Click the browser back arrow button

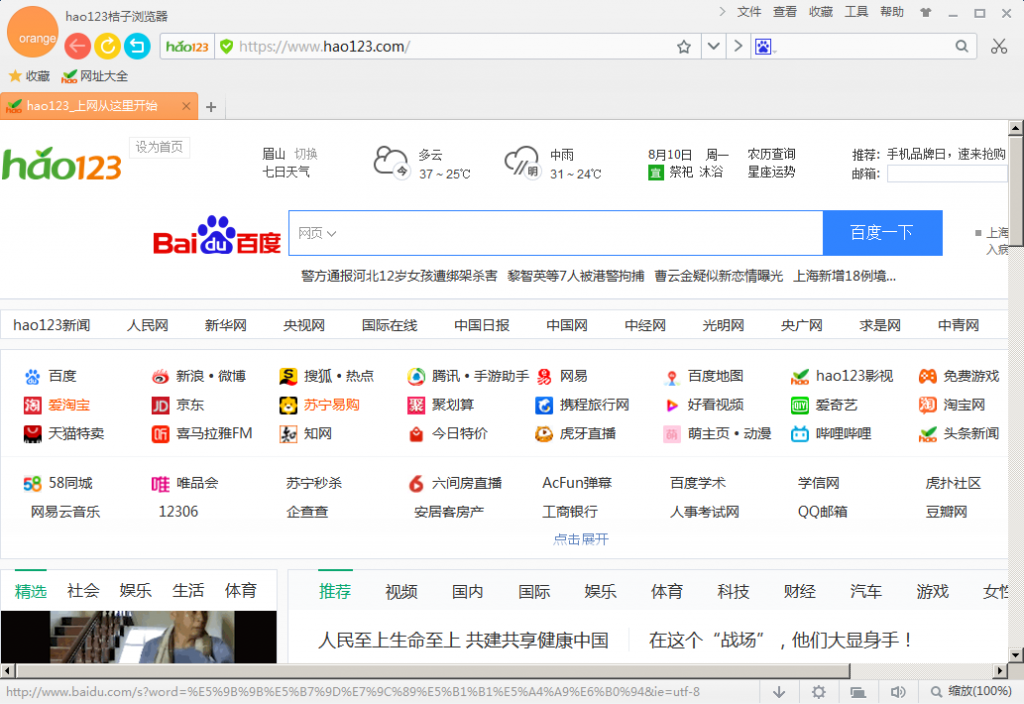click(77, 46)
